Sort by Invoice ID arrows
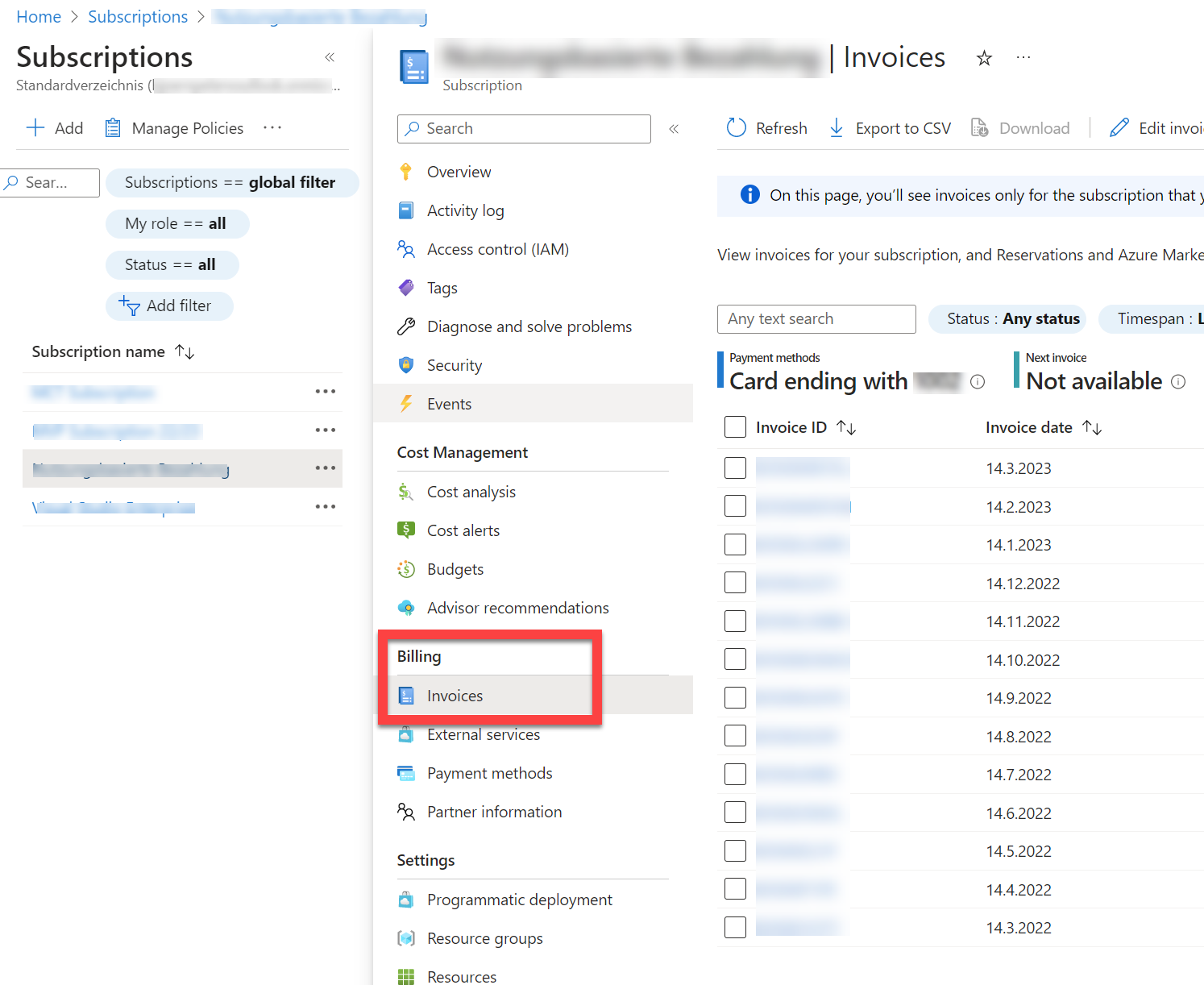Viewport: 1204px width, 985px height. coord(846,427)
